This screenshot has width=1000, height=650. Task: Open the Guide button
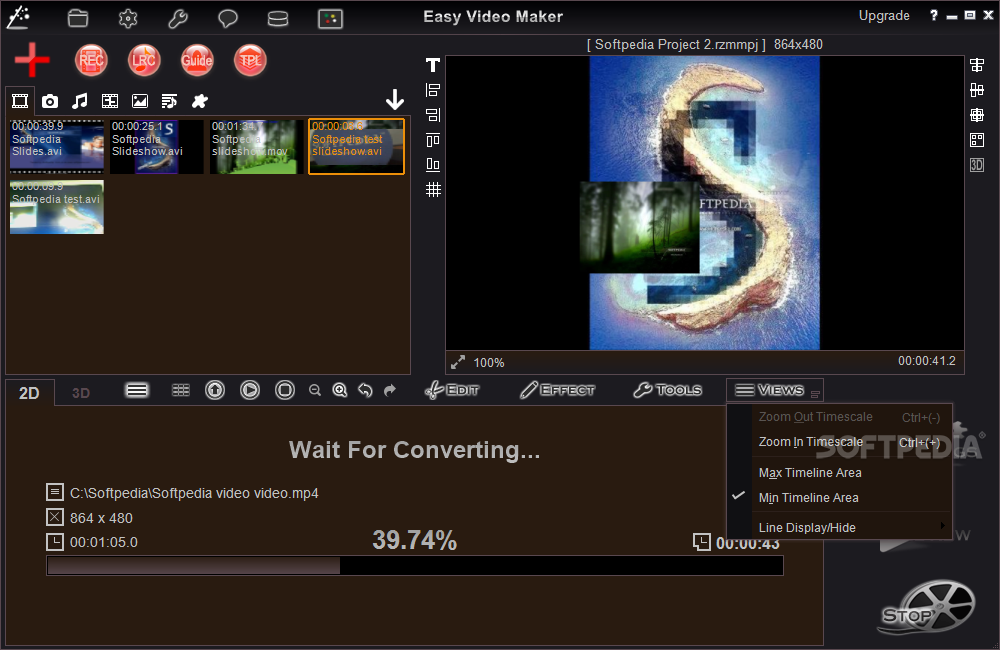tap(197, 61)
